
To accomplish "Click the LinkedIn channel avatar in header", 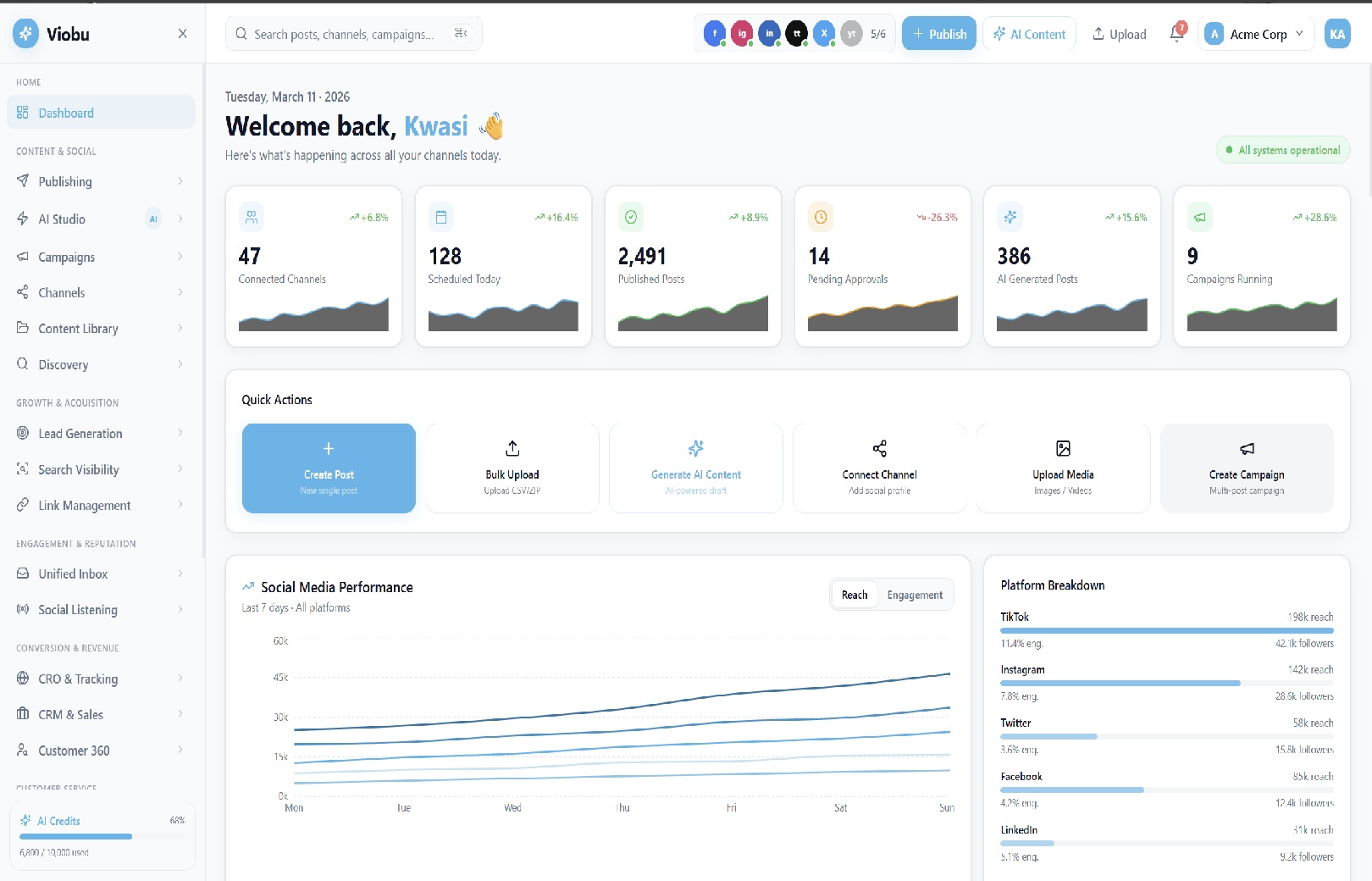I will (x=769, y=34).
